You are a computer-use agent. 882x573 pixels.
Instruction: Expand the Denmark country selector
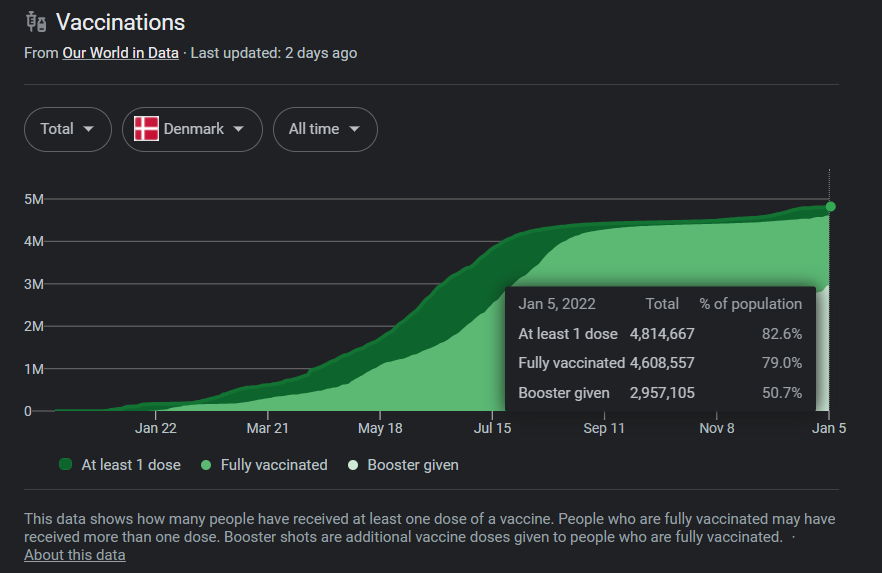pyautogui.click(x=192, y=129)
